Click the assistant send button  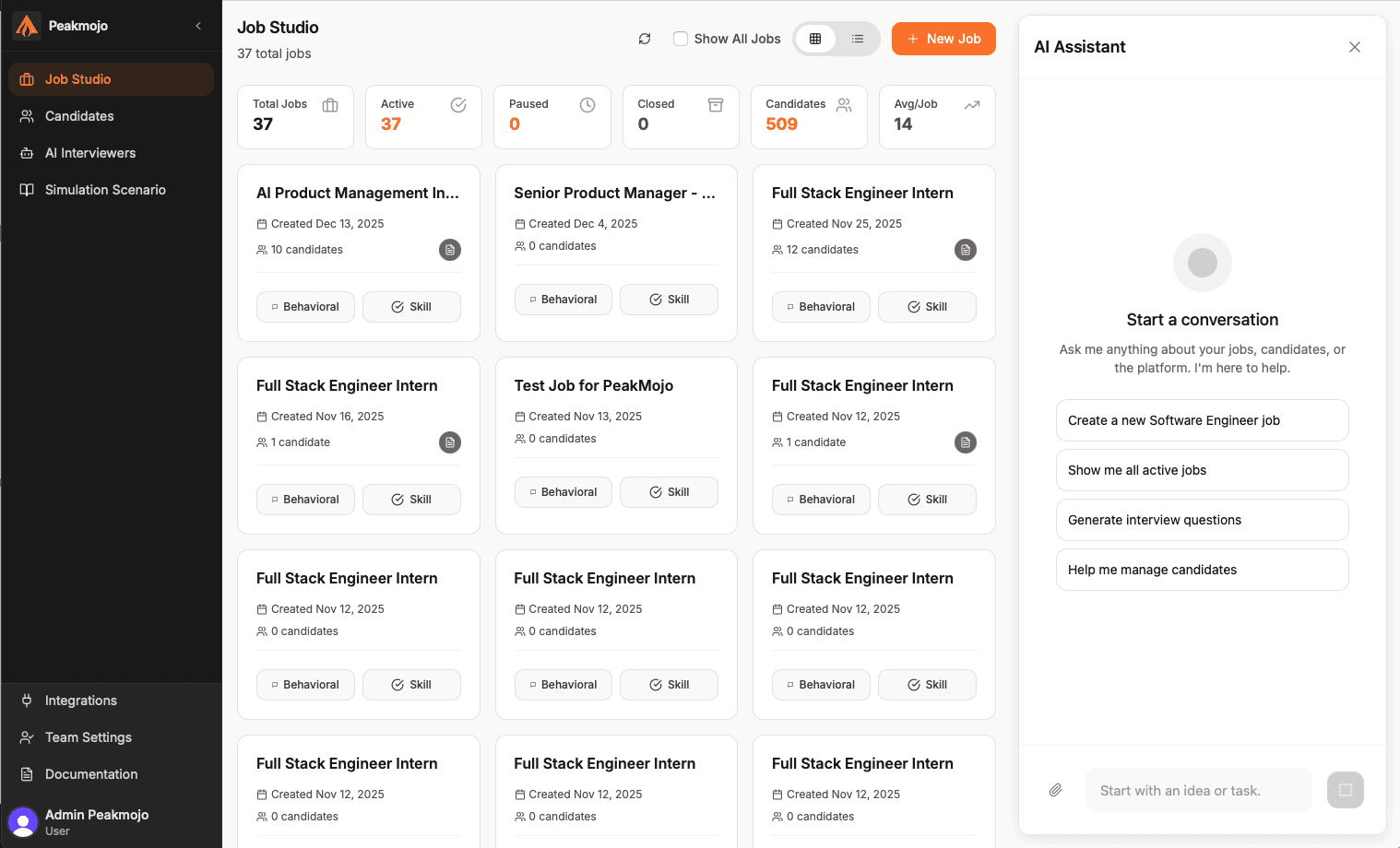click(x=1346, y=790)
